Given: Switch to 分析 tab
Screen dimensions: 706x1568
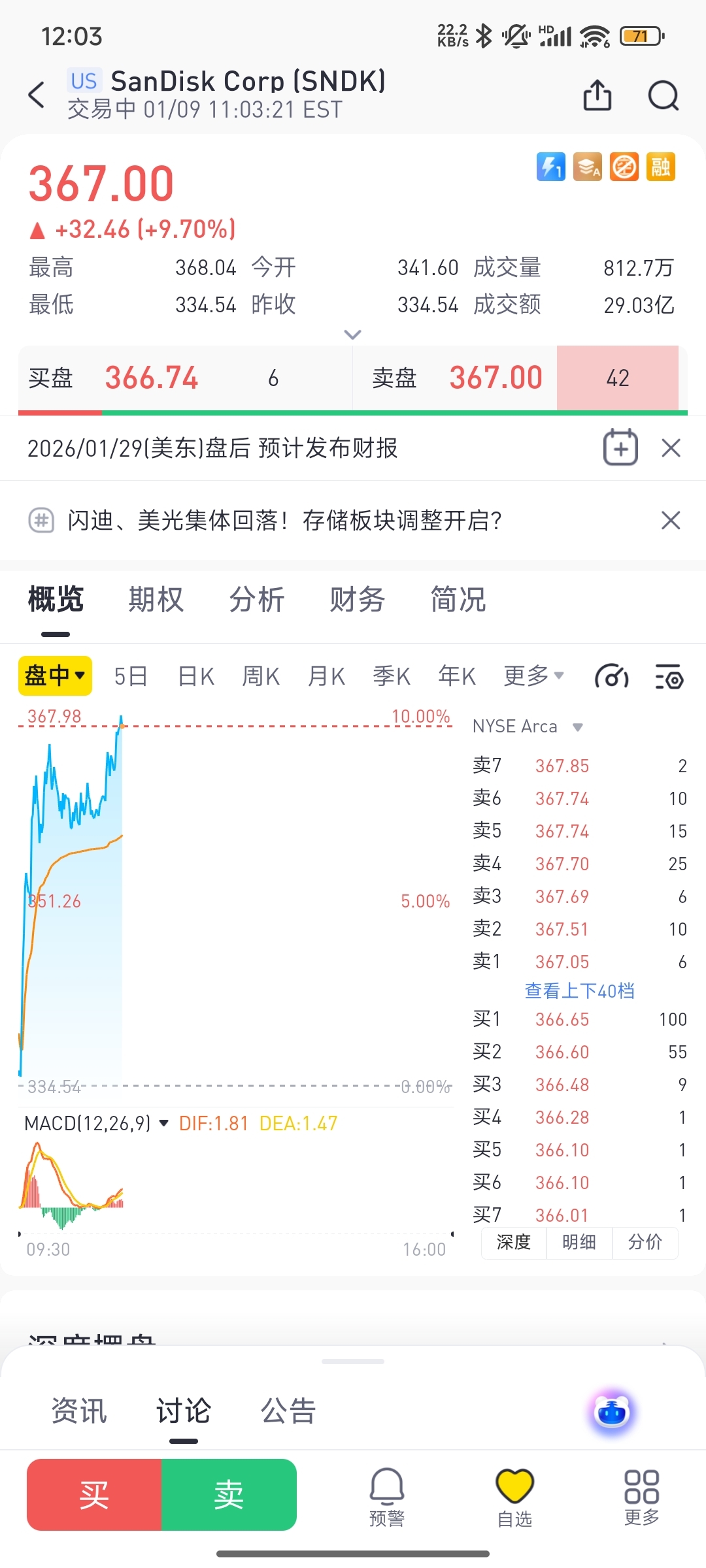Looking at the screenshot, I should [257, 599].
